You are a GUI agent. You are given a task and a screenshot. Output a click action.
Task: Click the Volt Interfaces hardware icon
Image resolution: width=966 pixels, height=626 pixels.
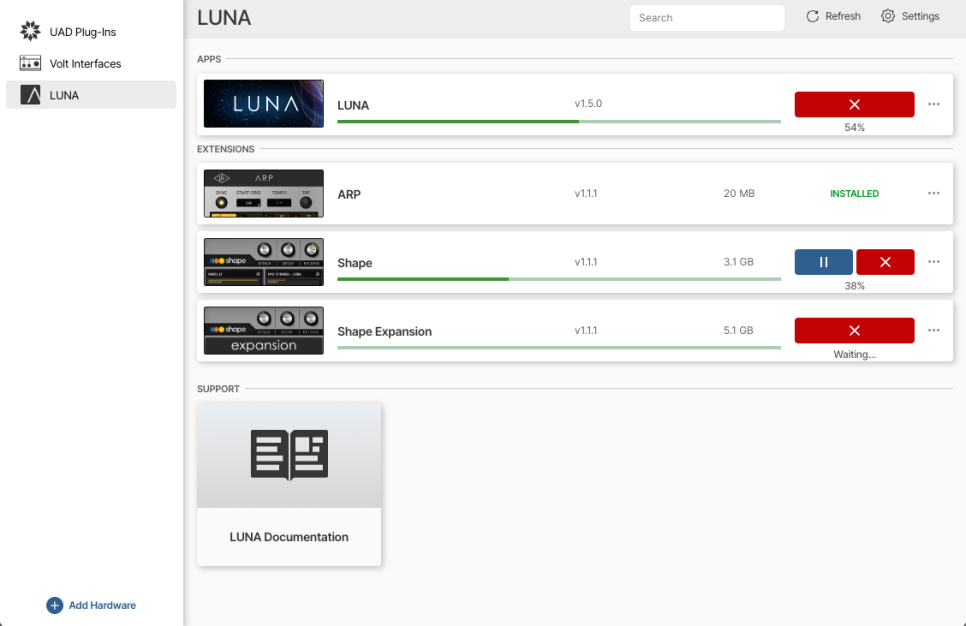pyautogui.click(x=30, y=63)
